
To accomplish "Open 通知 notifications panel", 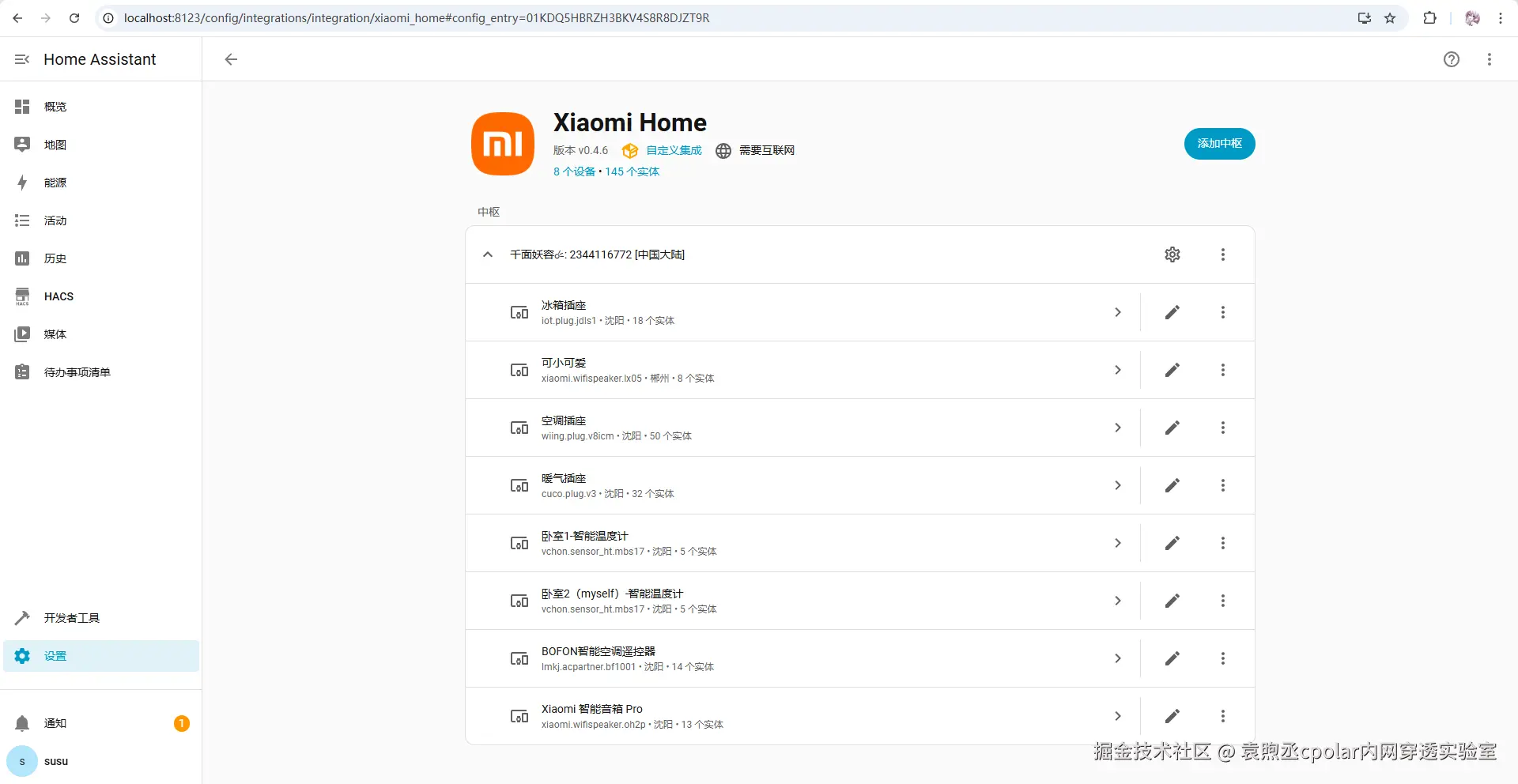I will click(x=101, y=723).
